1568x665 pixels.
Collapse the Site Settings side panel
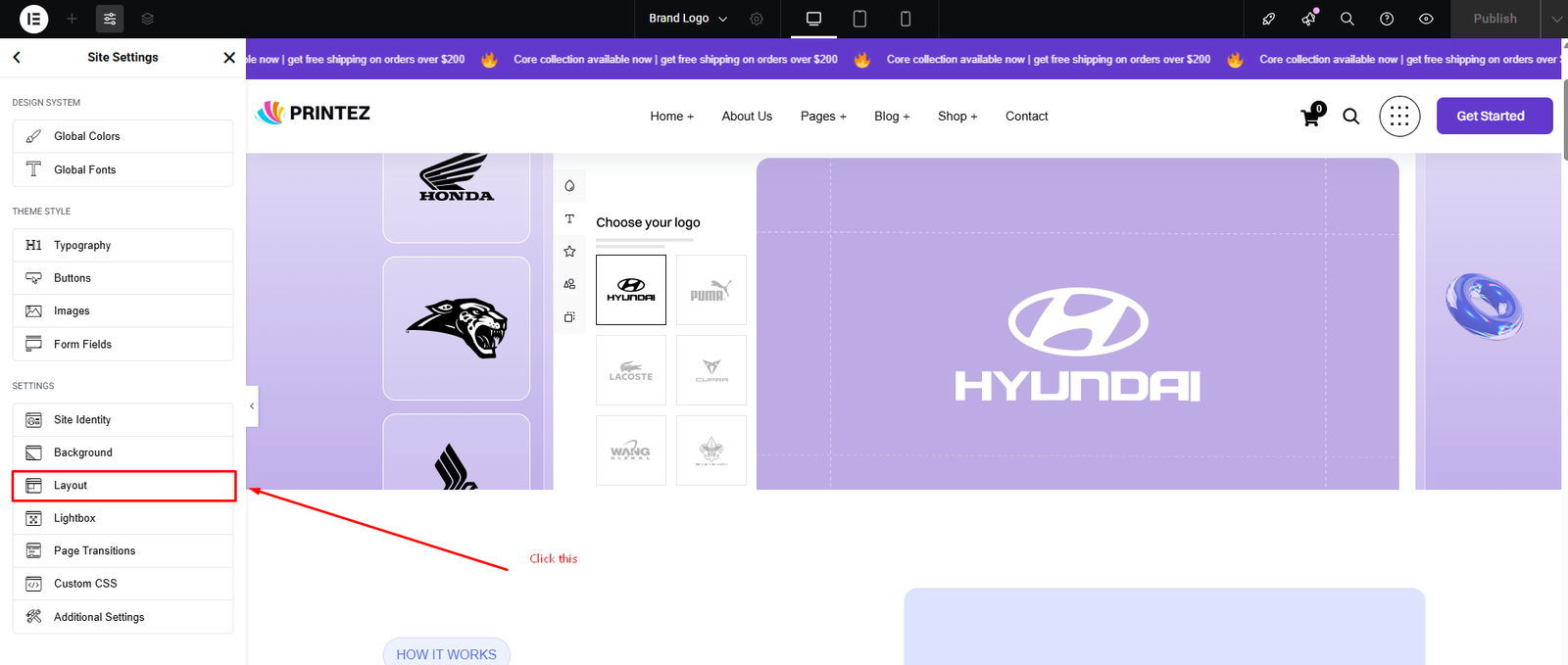coord(252,405)
